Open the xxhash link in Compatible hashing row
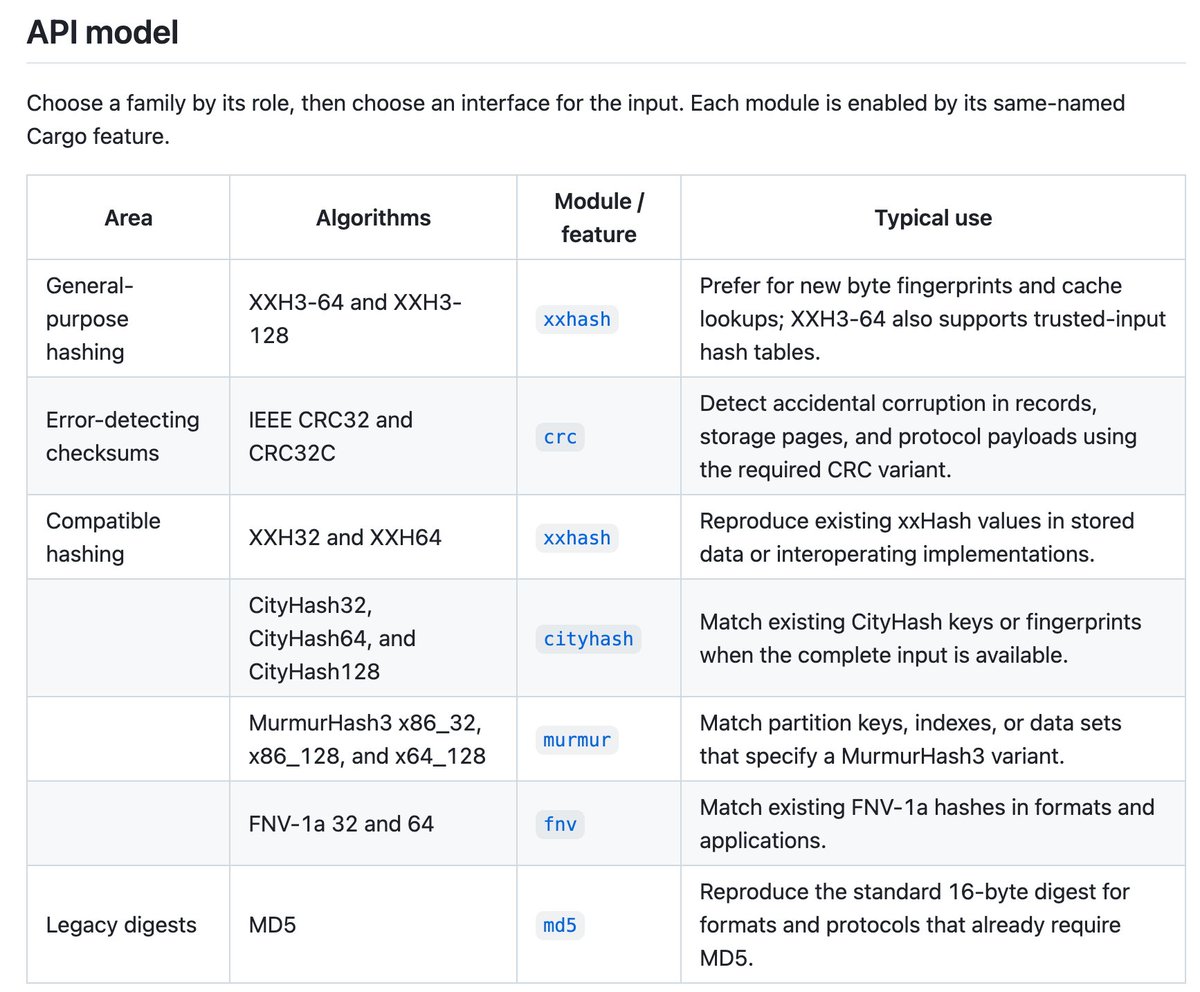Screen dimensions: 1200x992 (x=576, y=537)
